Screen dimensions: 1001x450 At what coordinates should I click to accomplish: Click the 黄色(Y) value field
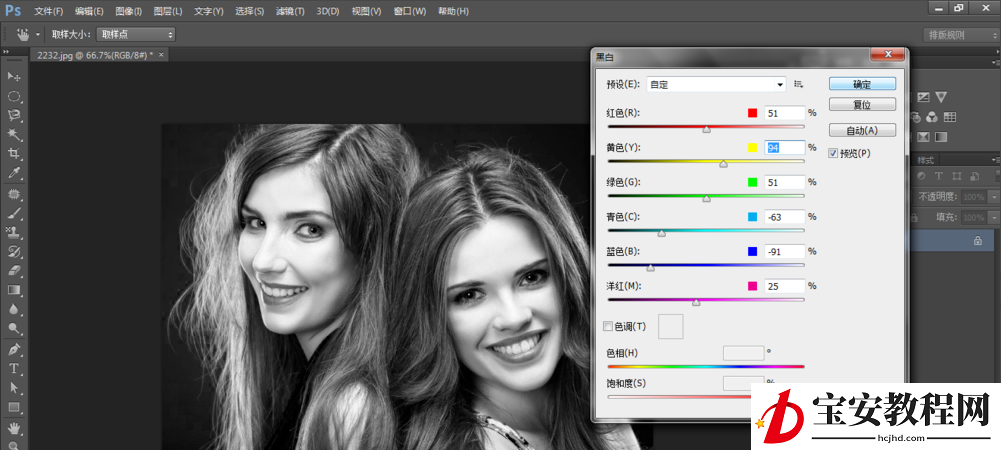(x=785, y=147)
